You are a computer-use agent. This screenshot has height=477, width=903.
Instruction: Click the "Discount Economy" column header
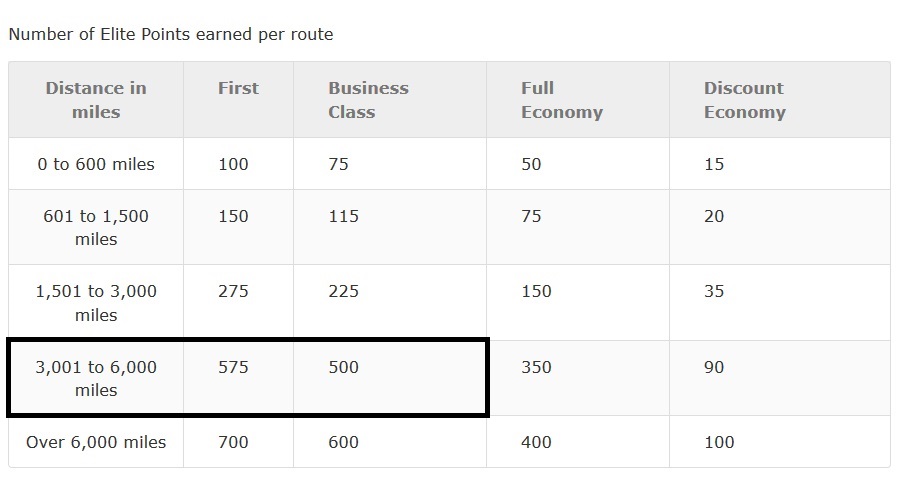pyautogui.click(x=744, y=100)
